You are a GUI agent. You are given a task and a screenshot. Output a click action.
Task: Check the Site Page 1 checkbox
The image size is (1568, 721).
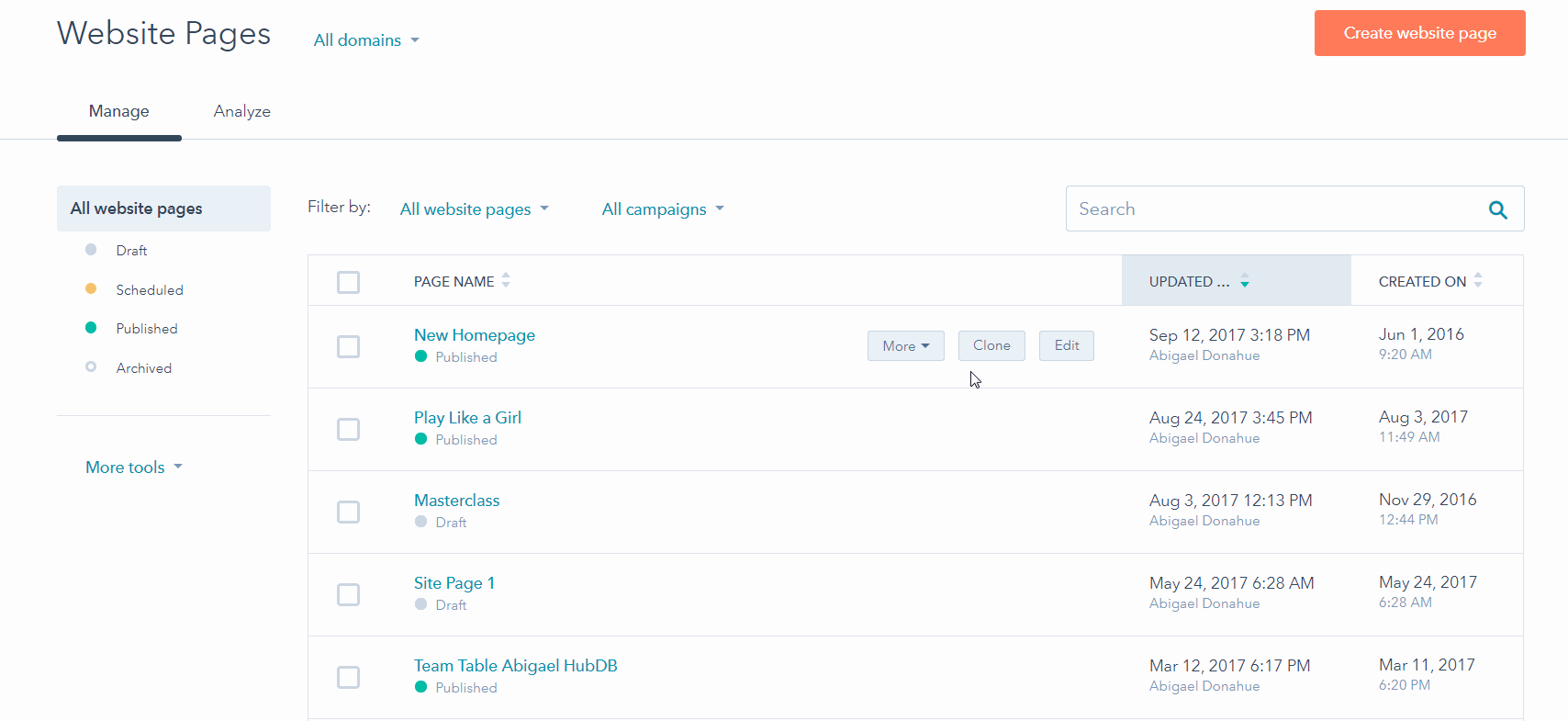coord(348,594)
